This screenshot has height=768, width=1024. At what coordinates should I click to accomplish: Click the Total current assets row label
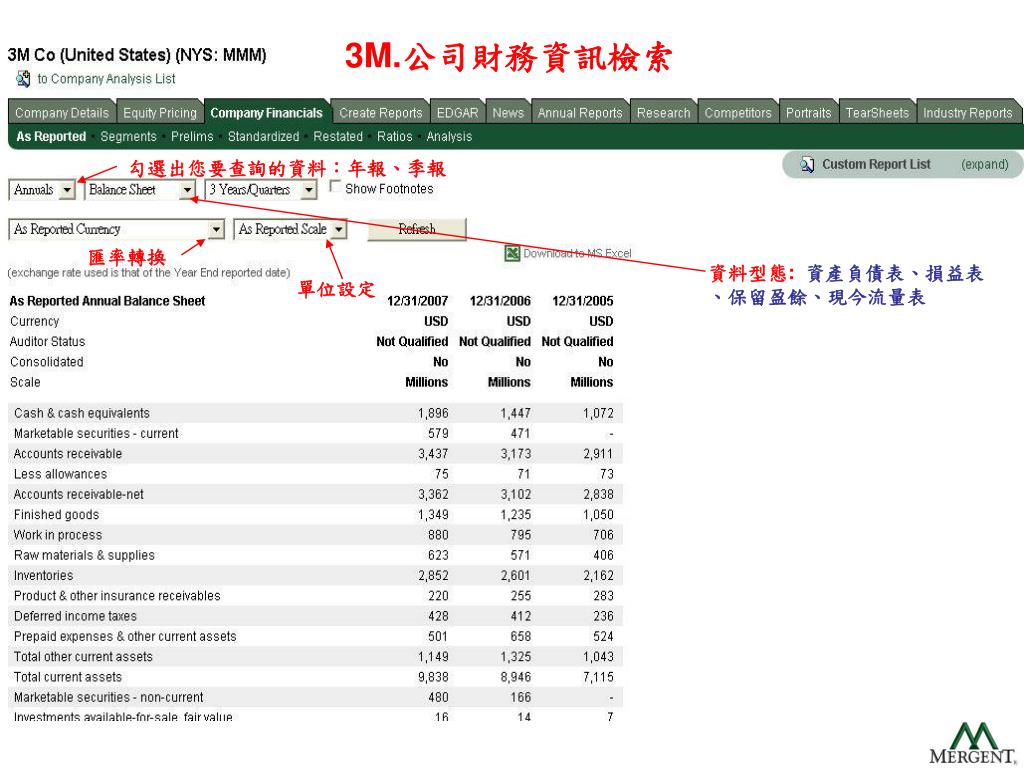67,677
